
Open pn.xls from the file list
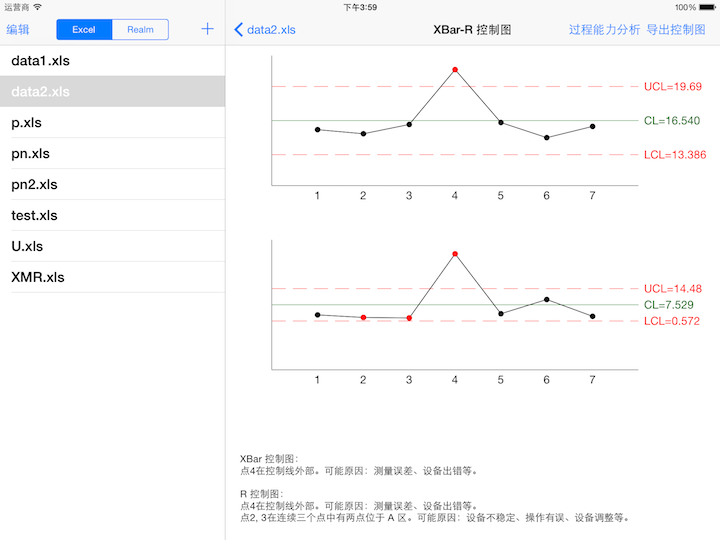point(112,153)
